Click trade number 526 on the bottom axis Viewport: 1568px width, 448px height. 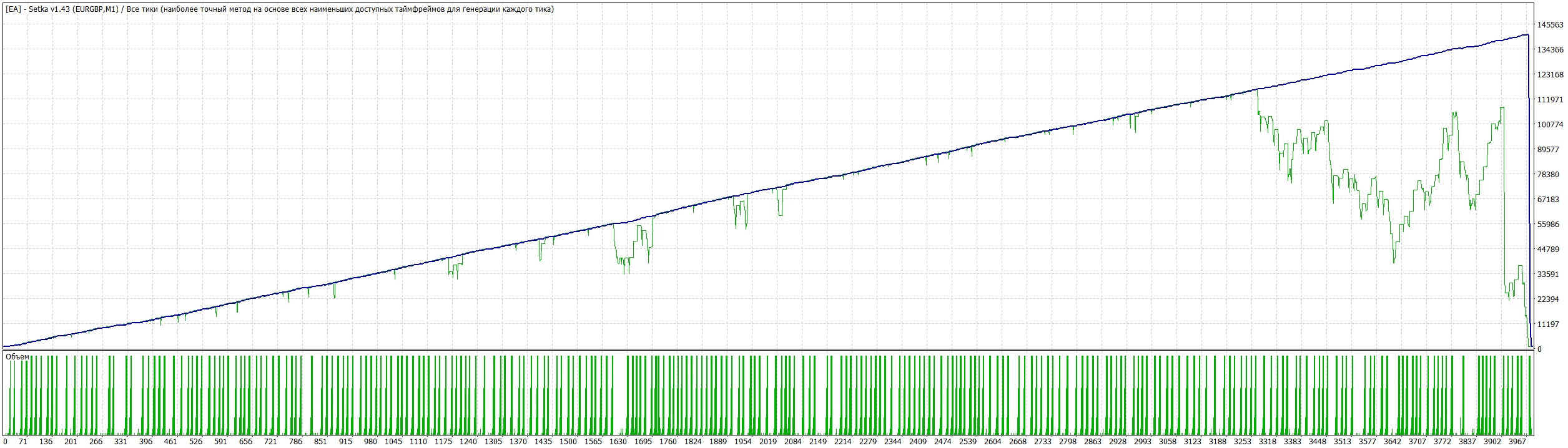click(x=195, y=442)
